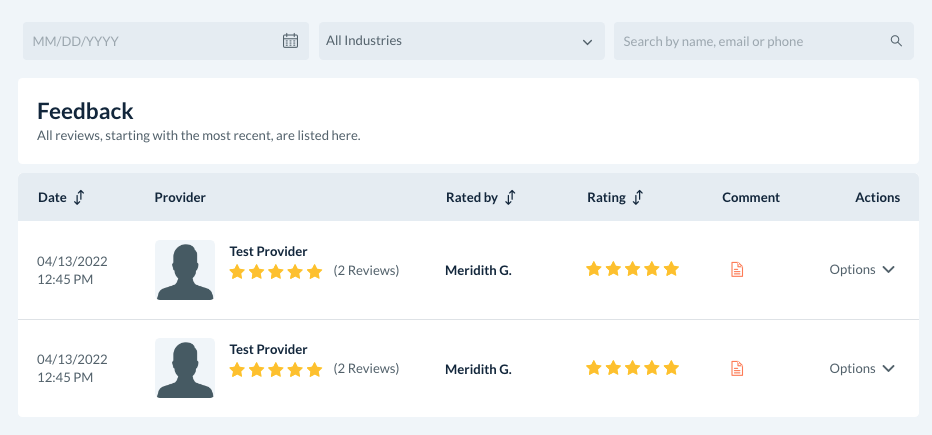Click the calendar icon in date field

290,41
